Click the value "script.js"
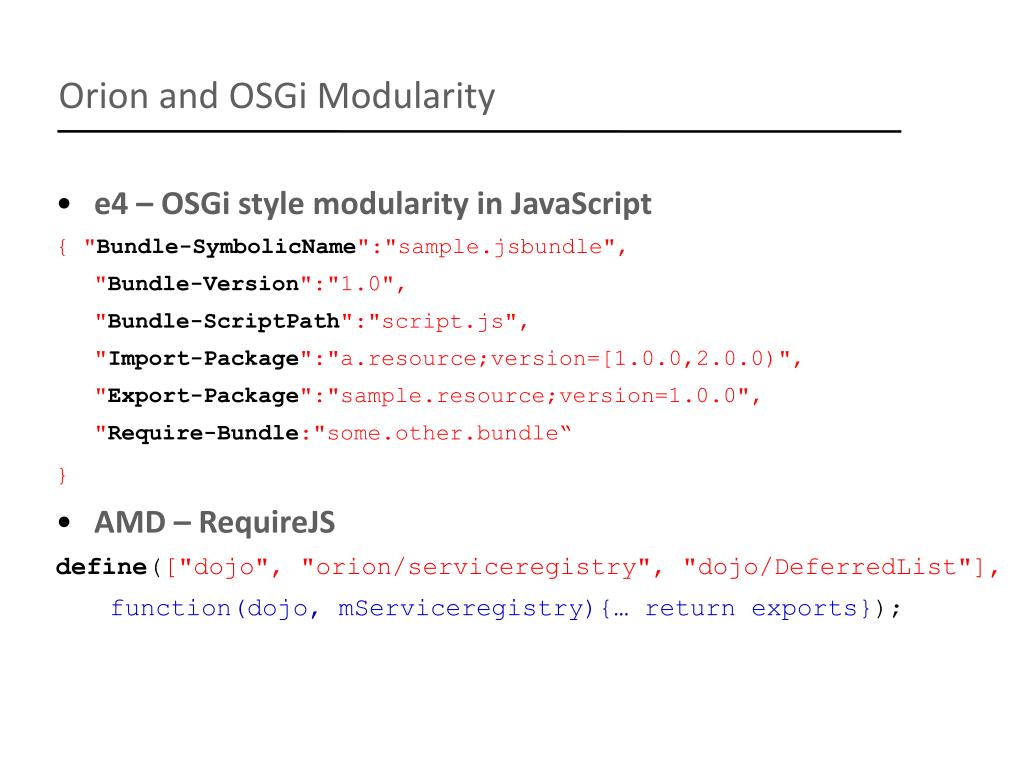The width and height of the screenshot is (1024, 768). point(443,321)
